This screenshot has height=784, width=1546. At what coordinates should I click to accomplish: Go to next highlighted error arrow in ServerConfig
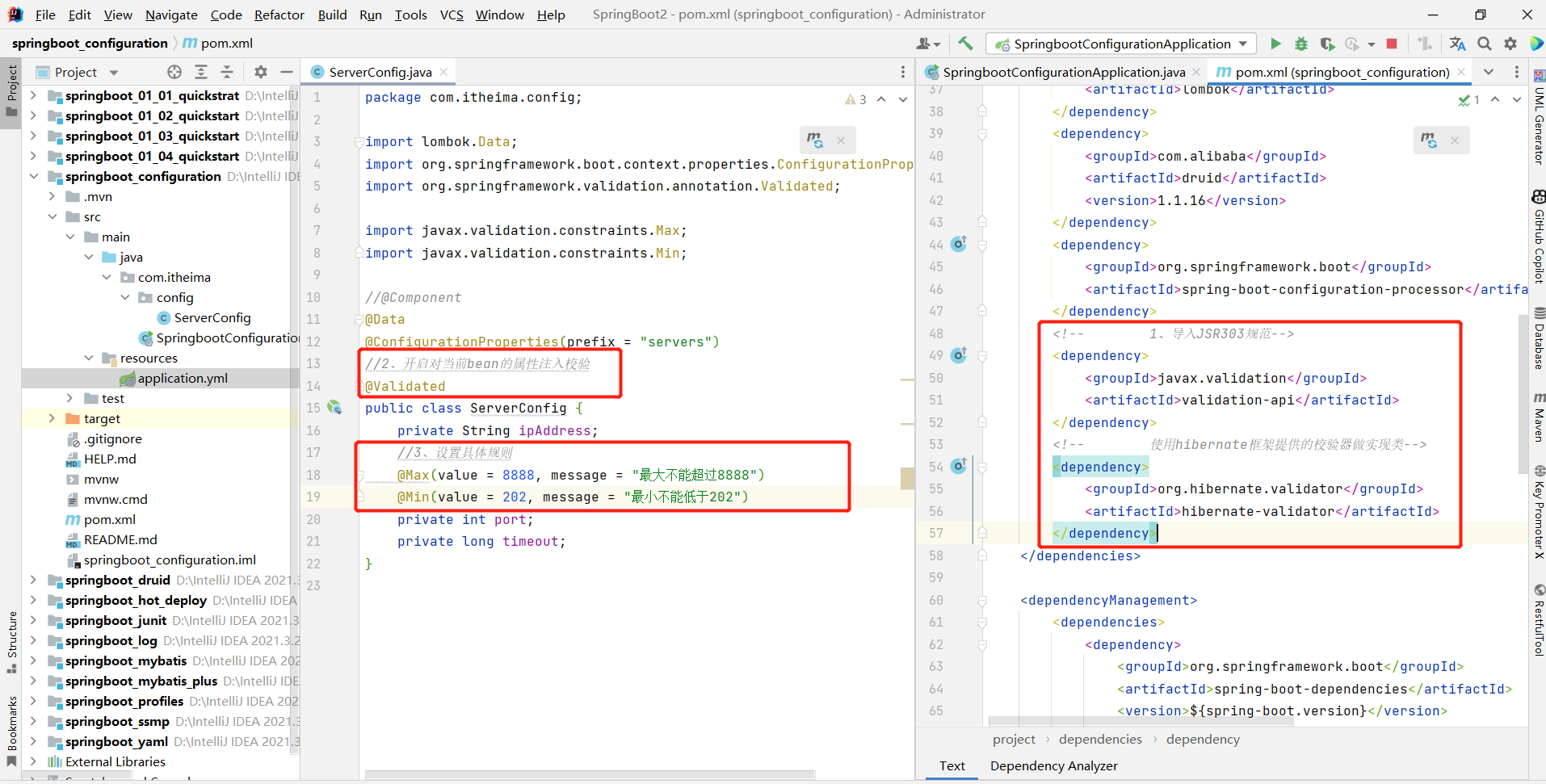coord(903,99)
